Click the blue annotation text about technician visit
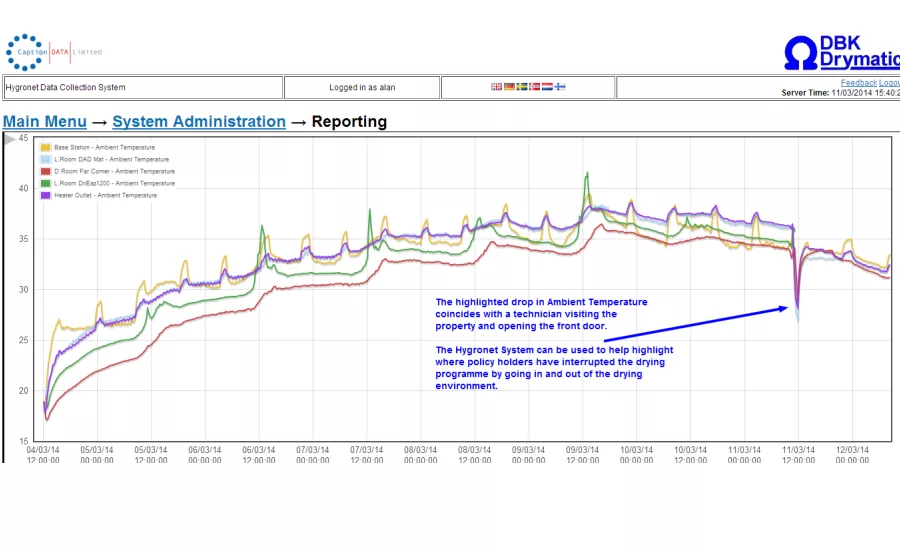 [541, 313]
